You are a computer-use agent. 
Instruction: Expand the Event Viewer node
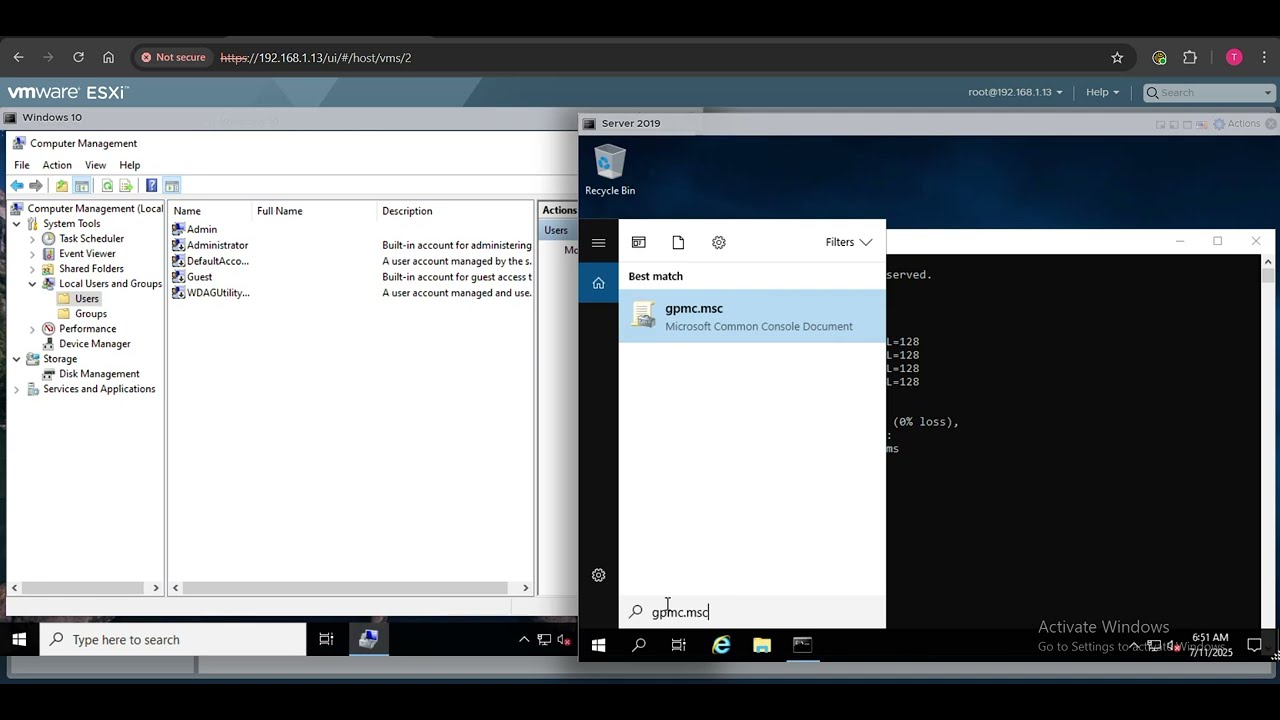click(32, 254)
